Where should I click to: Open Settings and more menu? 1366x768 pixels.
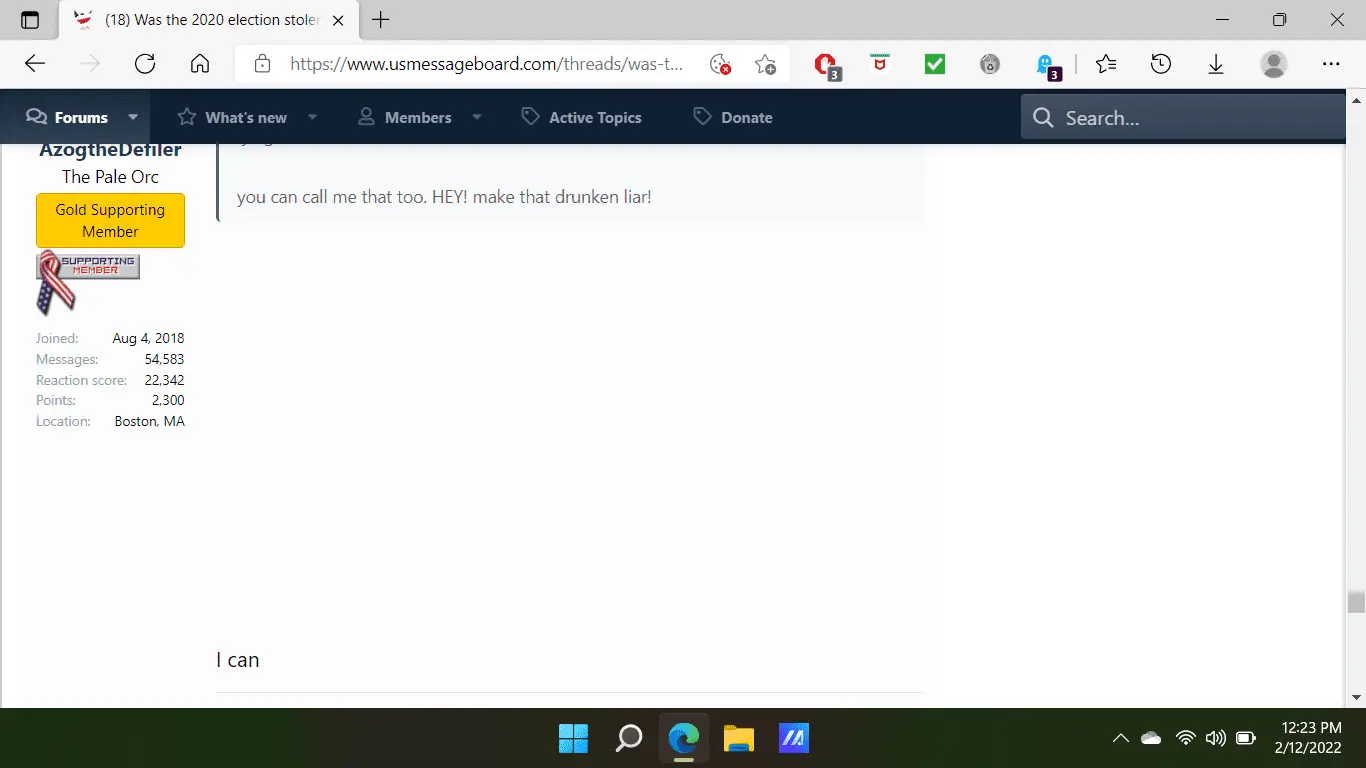click(1331, 64)
